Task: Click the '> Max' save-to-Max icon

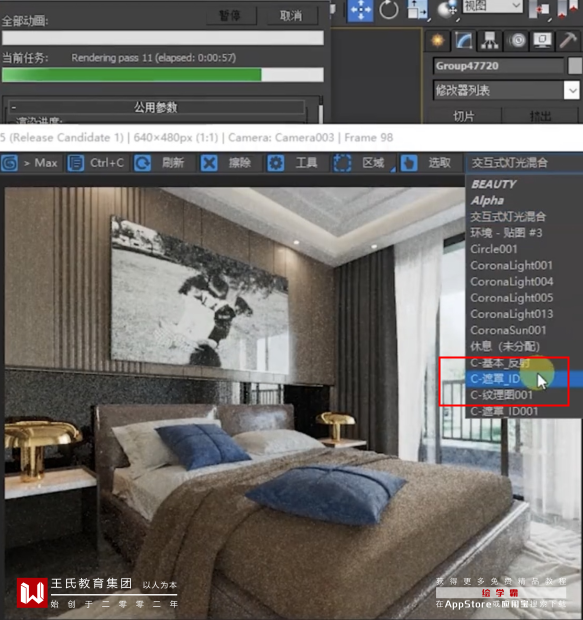Action: click(9, 163)
